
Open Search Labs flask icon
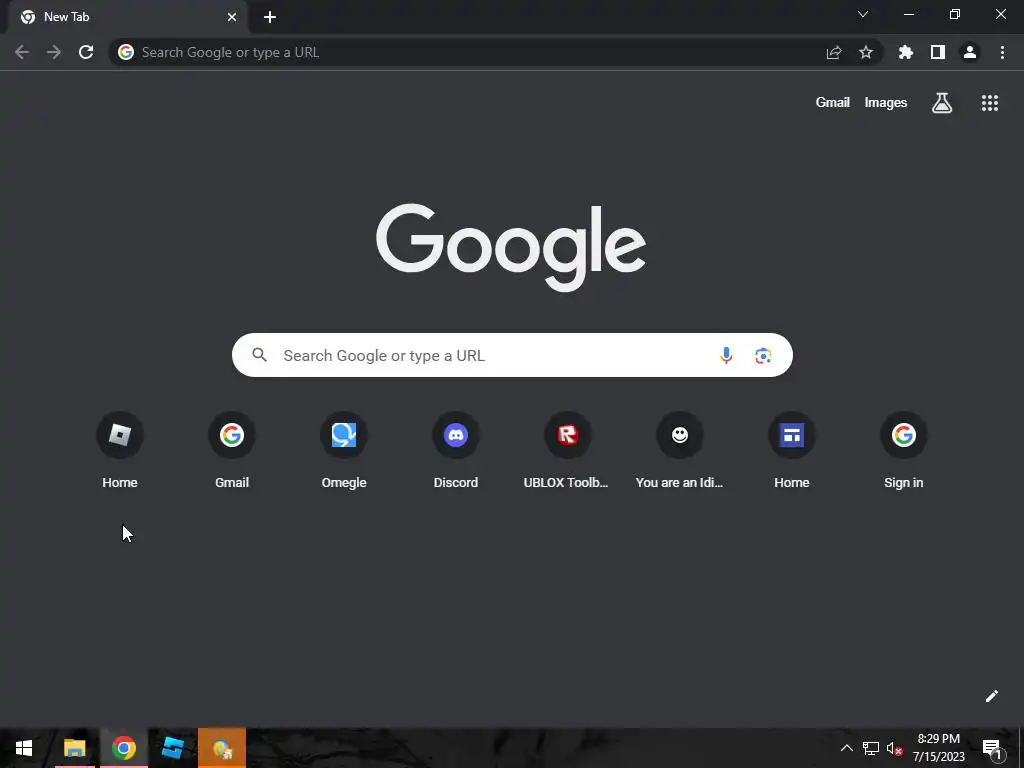pyautogui.click(x=942, y=103)
